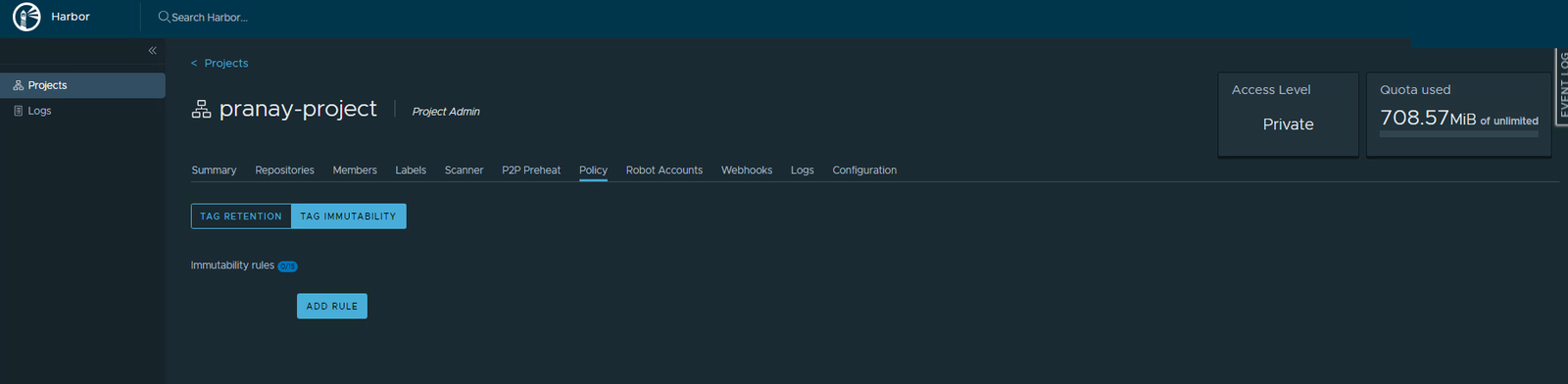Image resolution: width=1568 pixels, height=384 pixels.
Task: Switch to the Repositories tab
Action: click(284, 170)
